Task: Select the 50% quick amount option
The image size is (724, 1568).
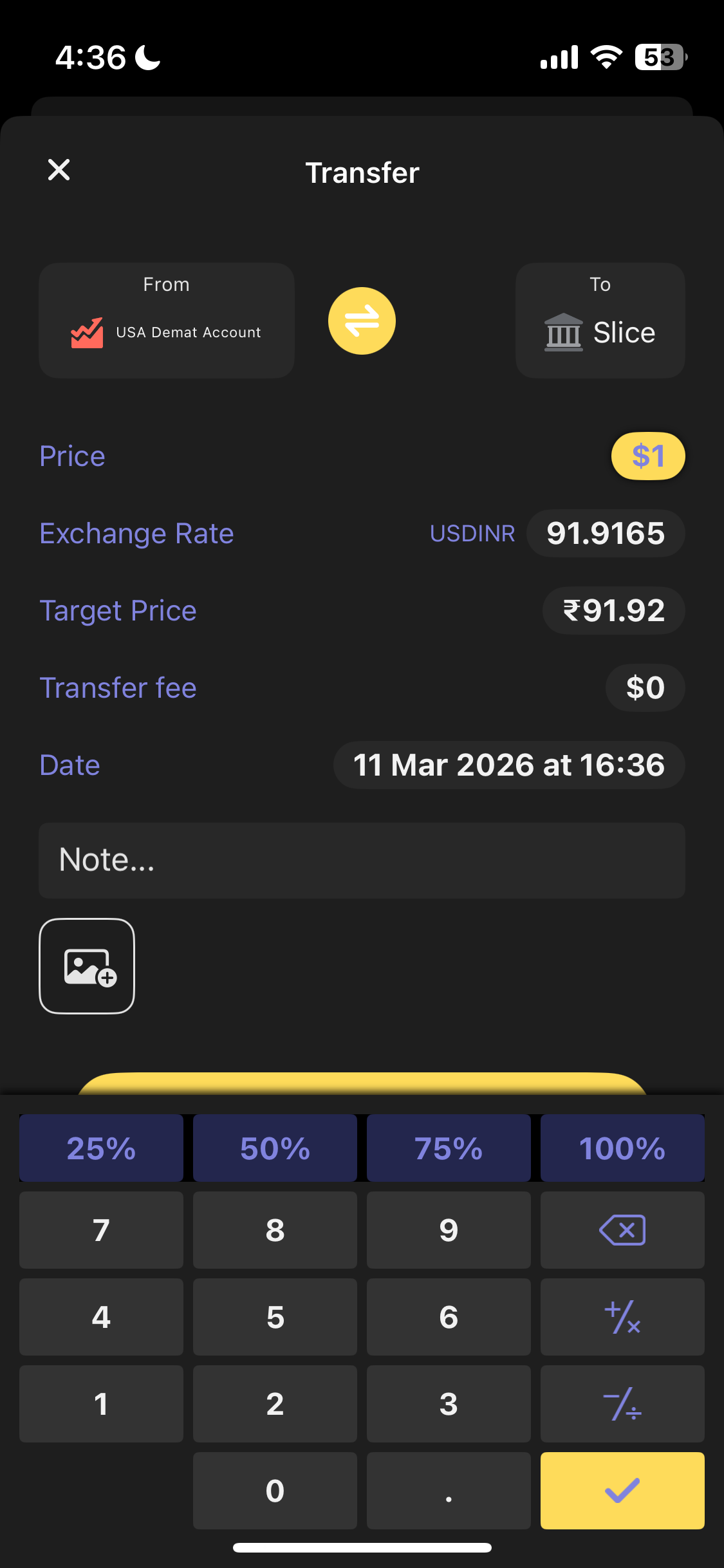Action: click(275, 1148)
